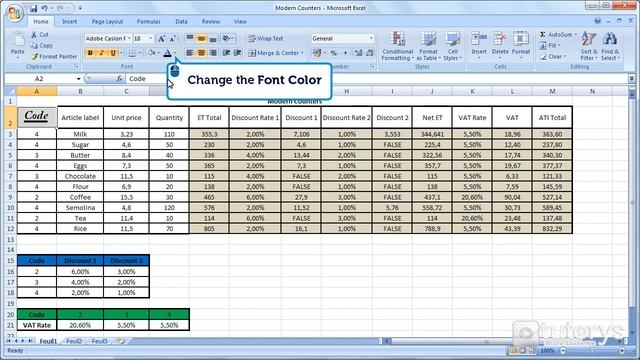The width and height of the screenshot is (640, 360).
Task: Click AutoSum button
Action: 558,35
